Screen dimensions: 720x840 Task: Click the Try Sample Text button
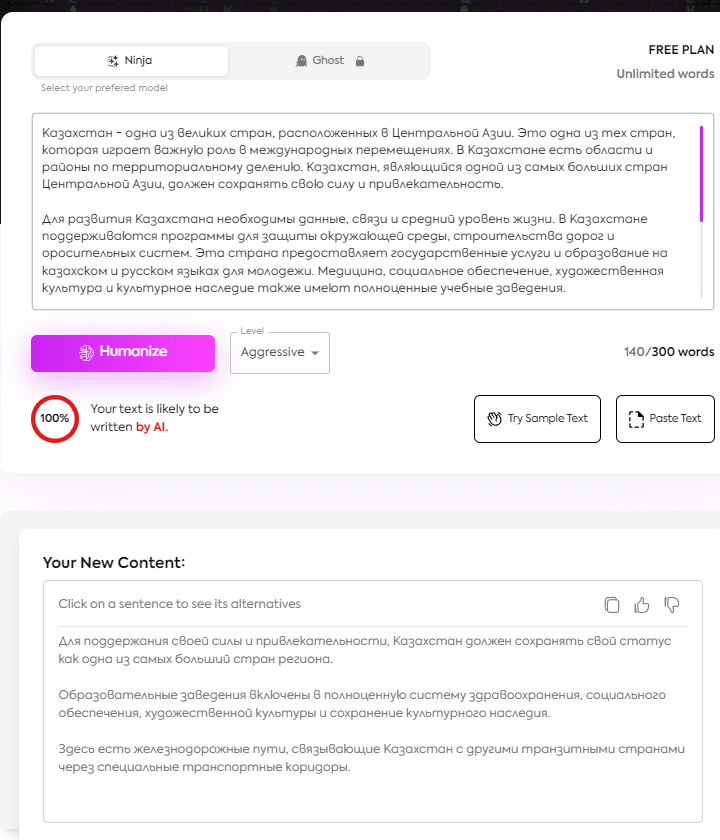537,419
